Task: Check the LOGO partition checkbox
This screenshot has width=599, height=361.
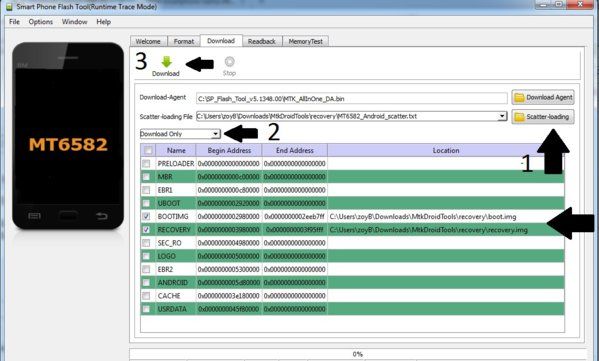Action: (x=146, y=256)
